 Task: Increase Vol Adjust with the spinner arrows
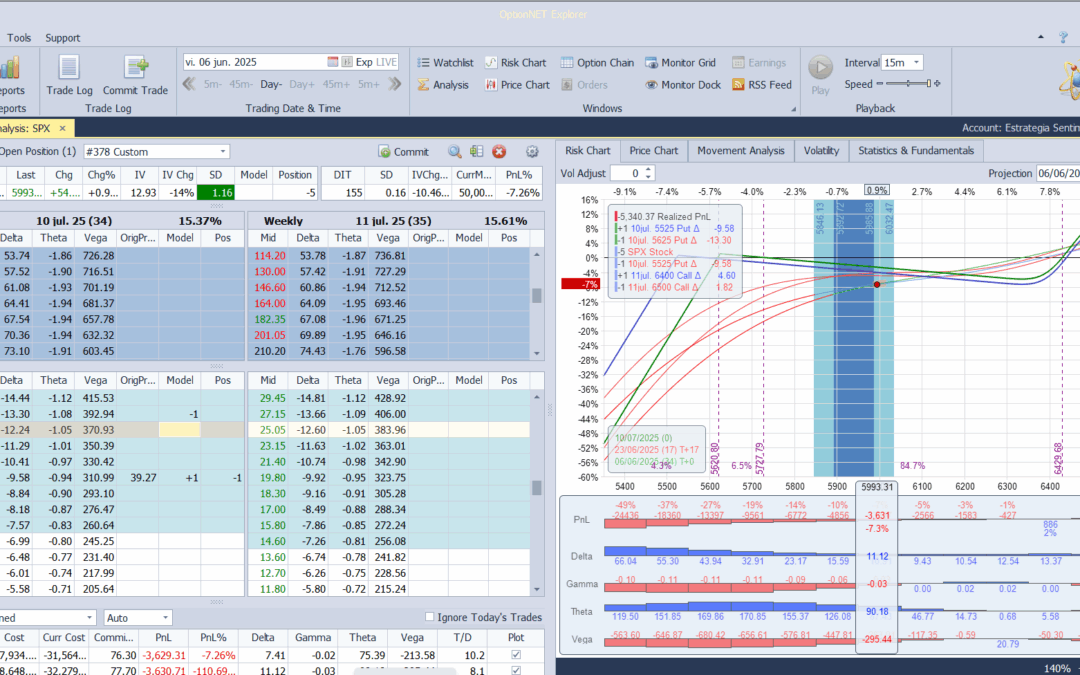pos(648,169)
